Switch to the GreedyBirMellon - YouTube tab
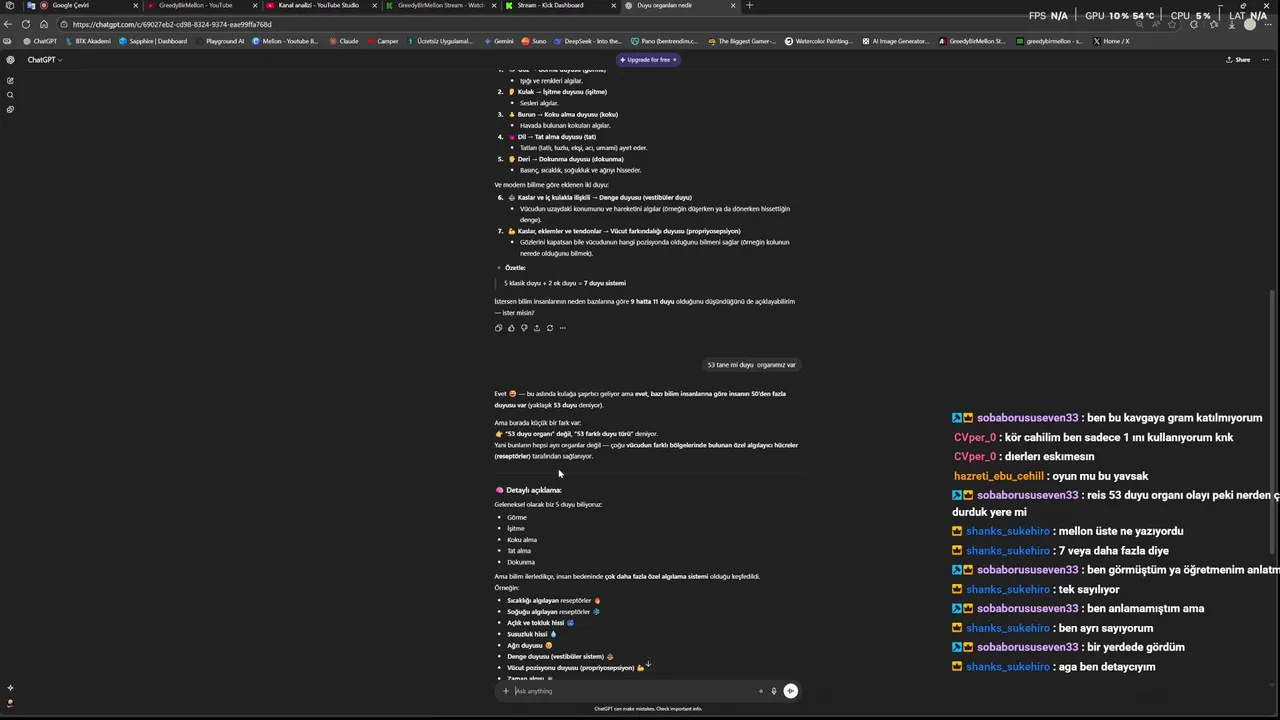This screenshot has height=720, width=1280. click(x=202, y=5)
